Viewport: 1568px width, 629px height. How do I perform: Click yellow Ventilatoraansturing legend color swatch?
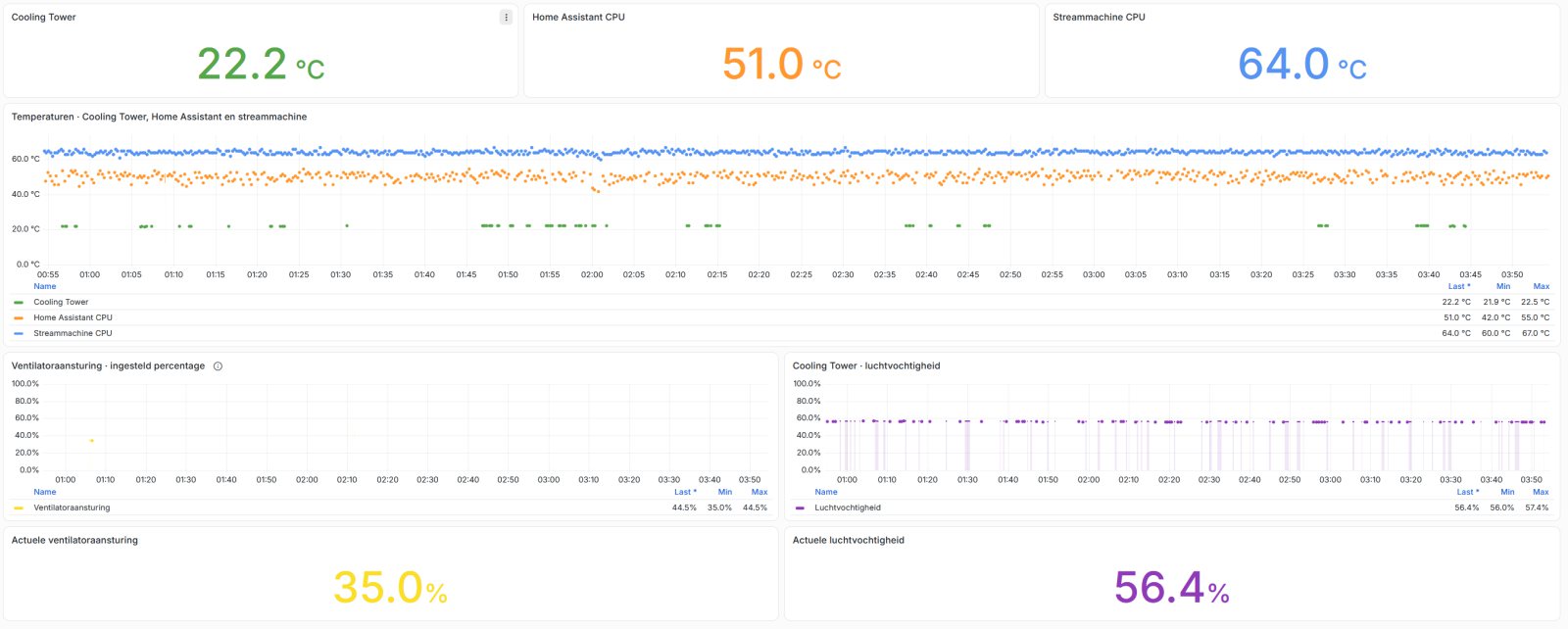(19, 508)
